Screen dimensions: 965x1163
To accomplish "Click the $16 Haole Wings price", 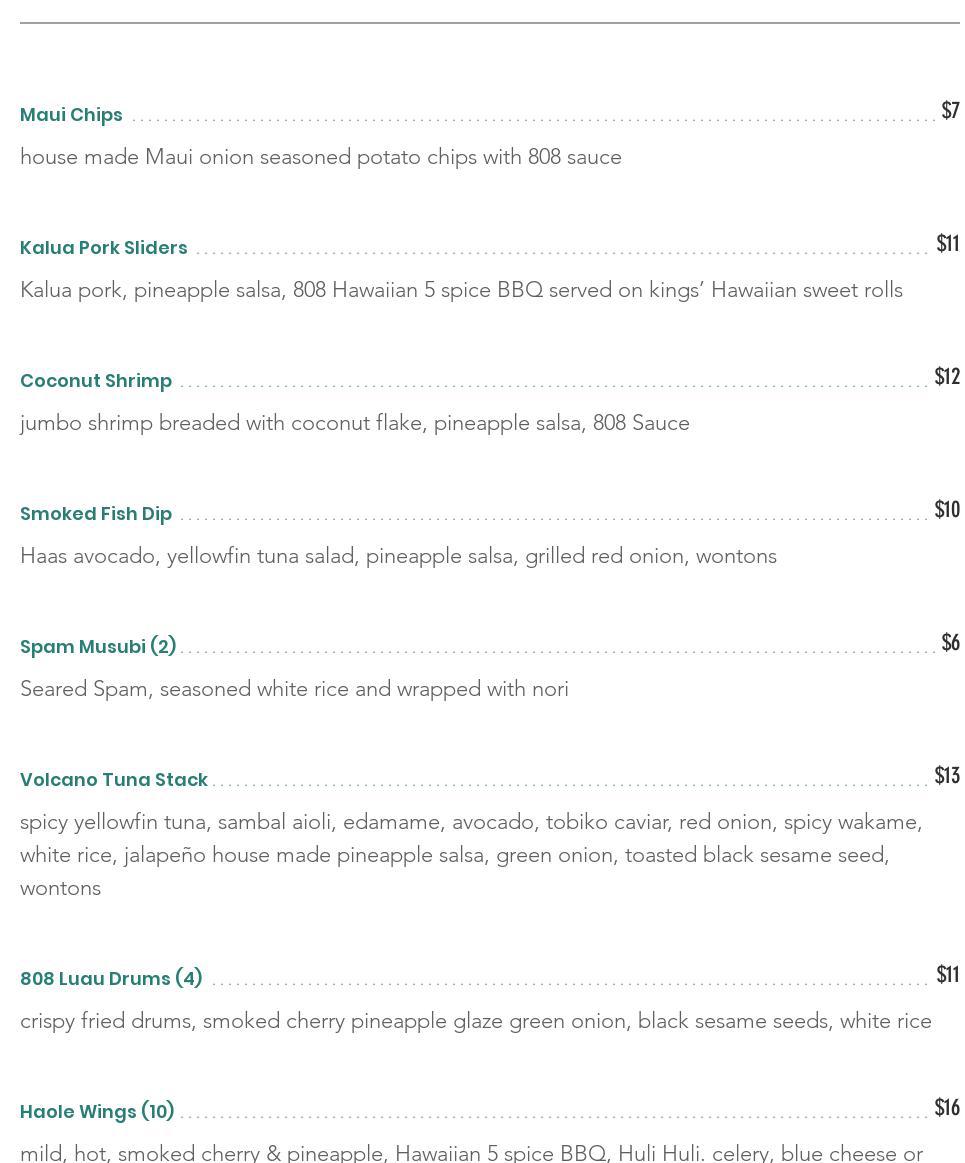I will tap(947, 1107).
